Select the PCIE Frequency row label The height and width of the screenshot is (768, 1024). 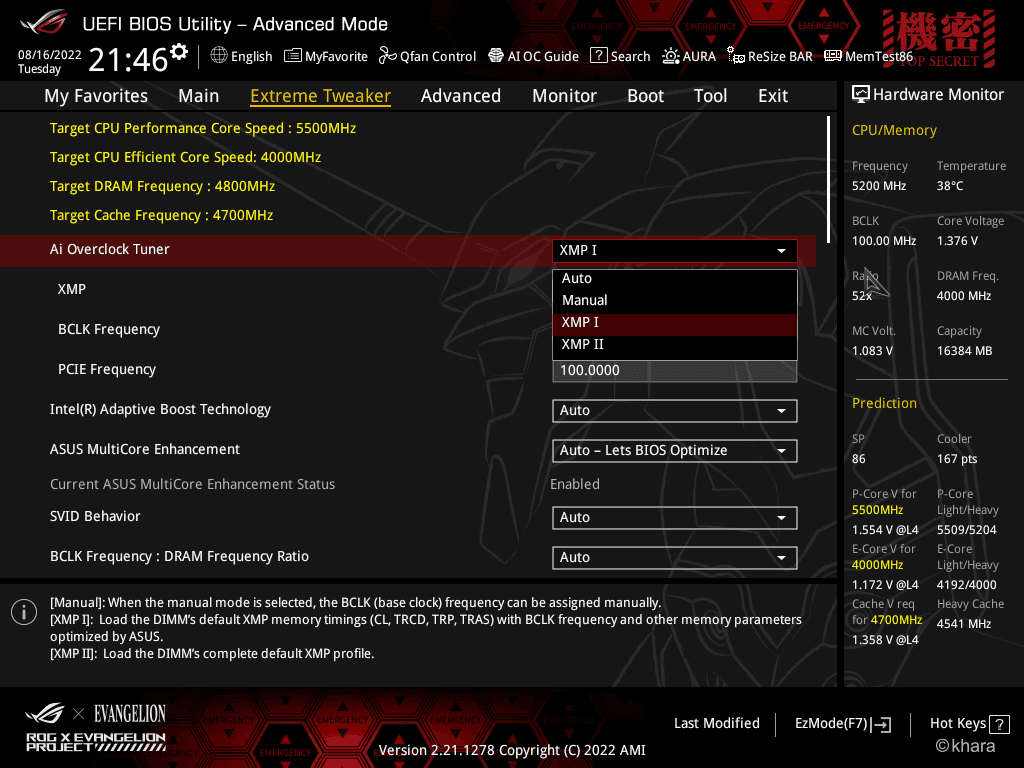click(x=107, y=370)
